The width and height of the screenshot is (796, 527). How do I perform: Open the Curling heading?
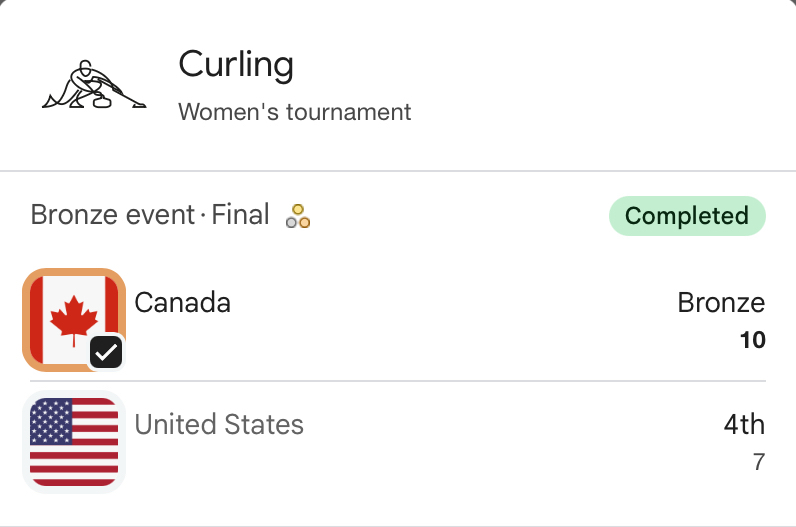236,65
